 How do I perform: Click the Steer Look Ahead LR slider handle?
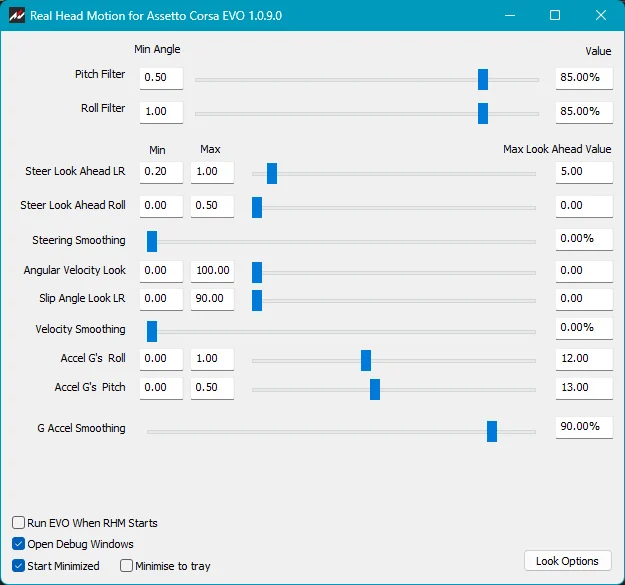(272, 173)
